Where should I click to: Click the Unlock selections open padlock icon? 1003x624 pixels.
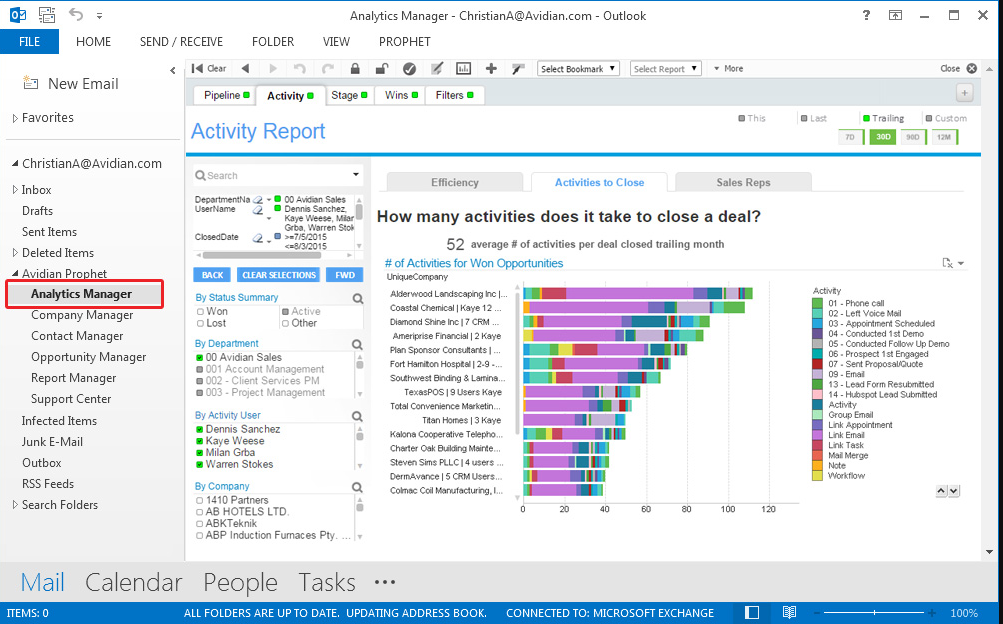[382, 68]
